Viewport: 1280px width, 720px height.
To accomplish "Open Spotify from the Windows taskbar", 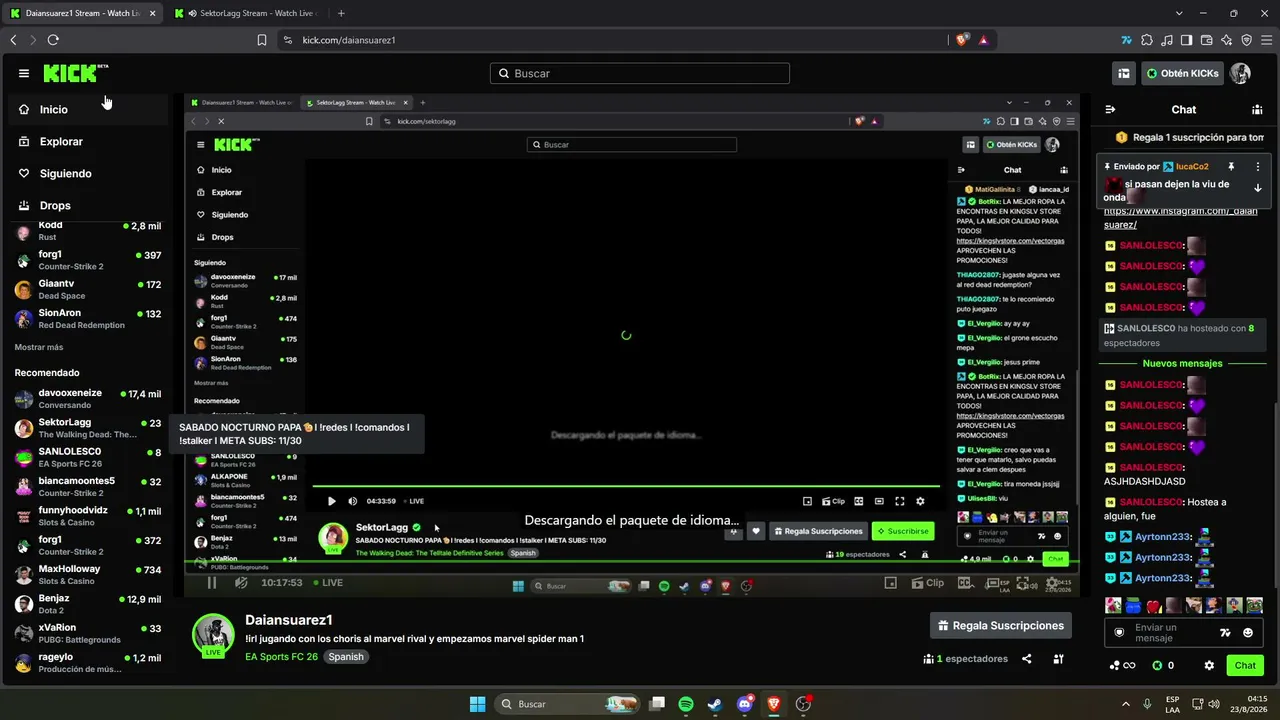I will pyautogui.click(x=686, y=704).
